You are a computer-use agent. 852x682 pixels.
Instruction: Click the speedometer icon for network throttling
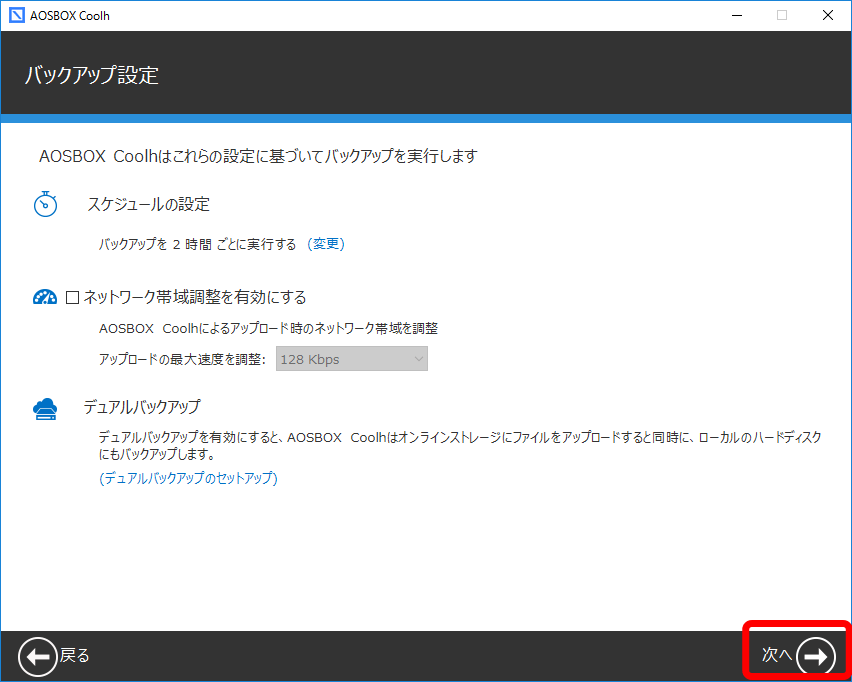pyautogui.click(x=45, y=297)
